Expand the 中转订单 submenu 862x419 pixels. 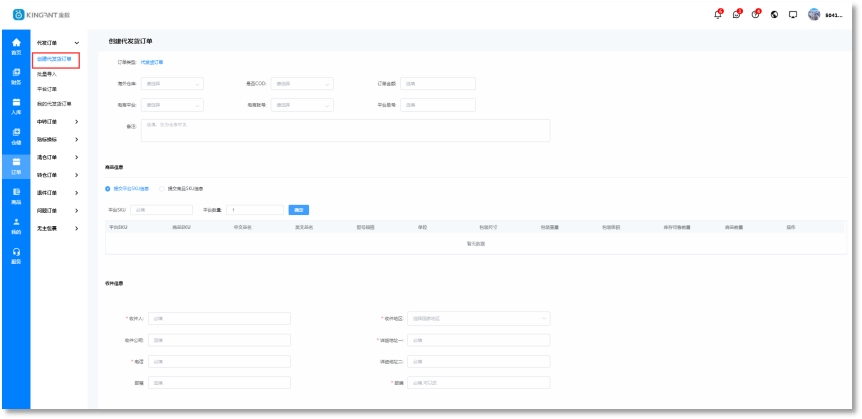57,122
